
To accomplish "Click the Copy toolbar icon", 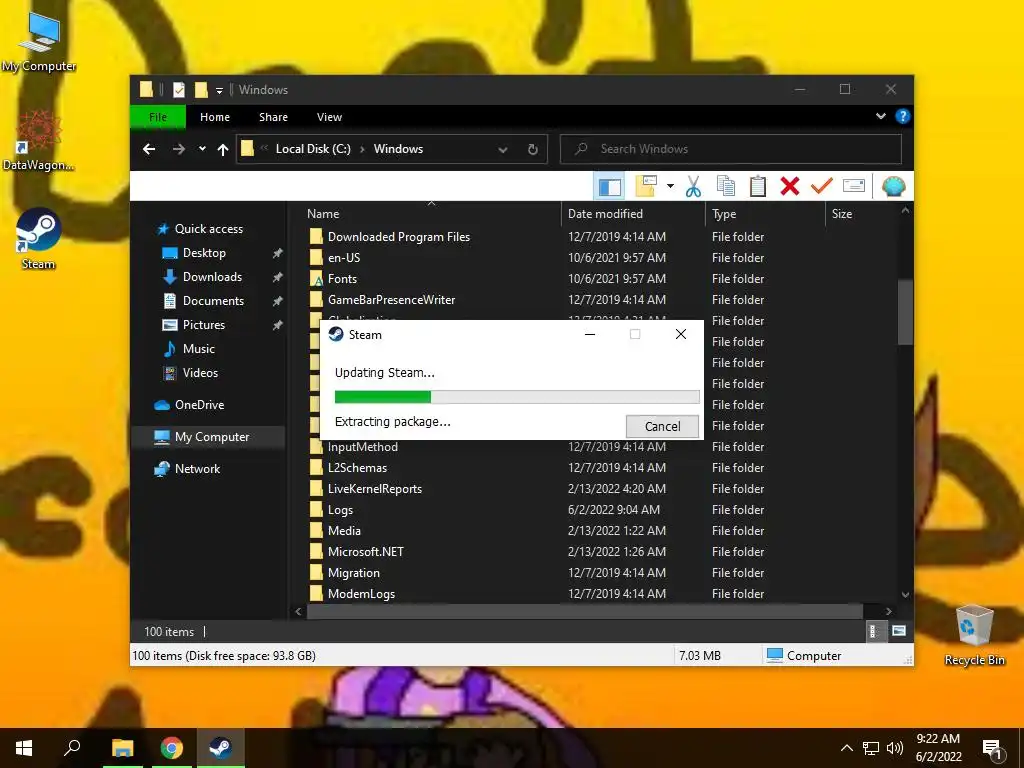I will tap(726, 187).
